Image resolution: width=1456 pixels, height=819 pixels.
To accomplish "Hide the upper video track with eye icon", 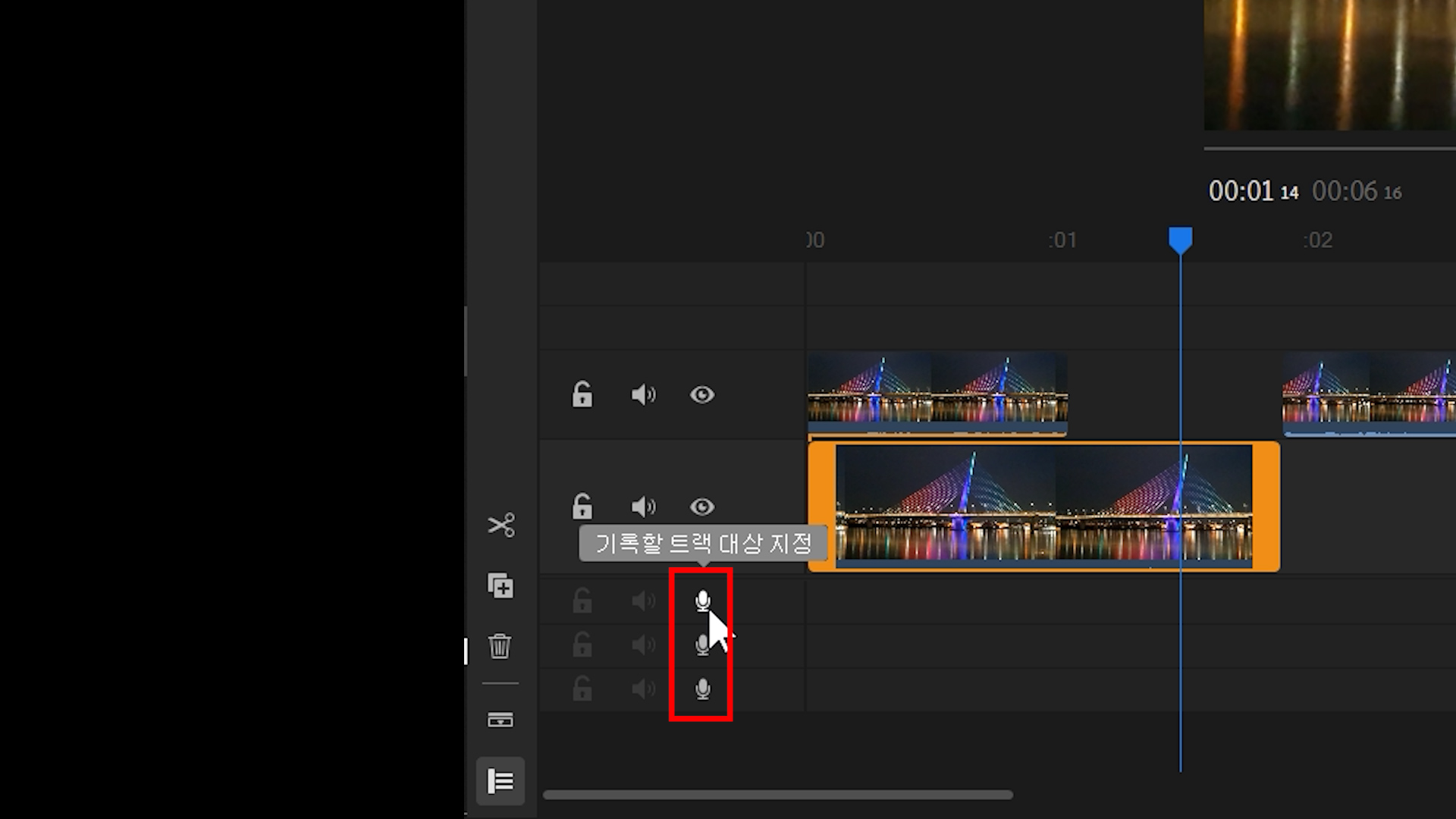I will point(701,394).
